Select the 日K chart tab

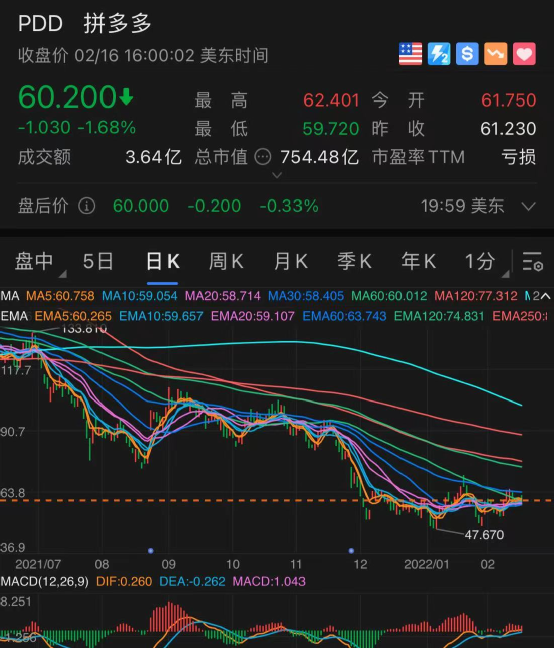[163, 261]
